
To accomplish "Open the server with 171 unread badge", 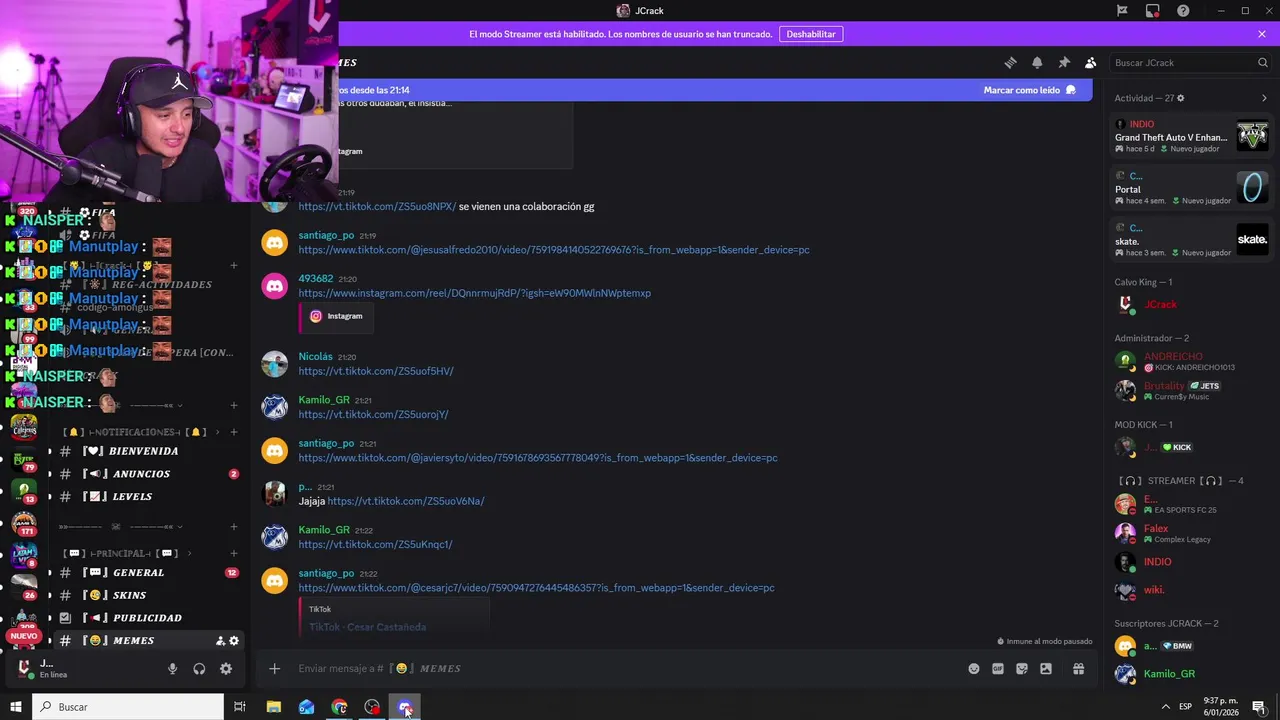I will (24, 523).
